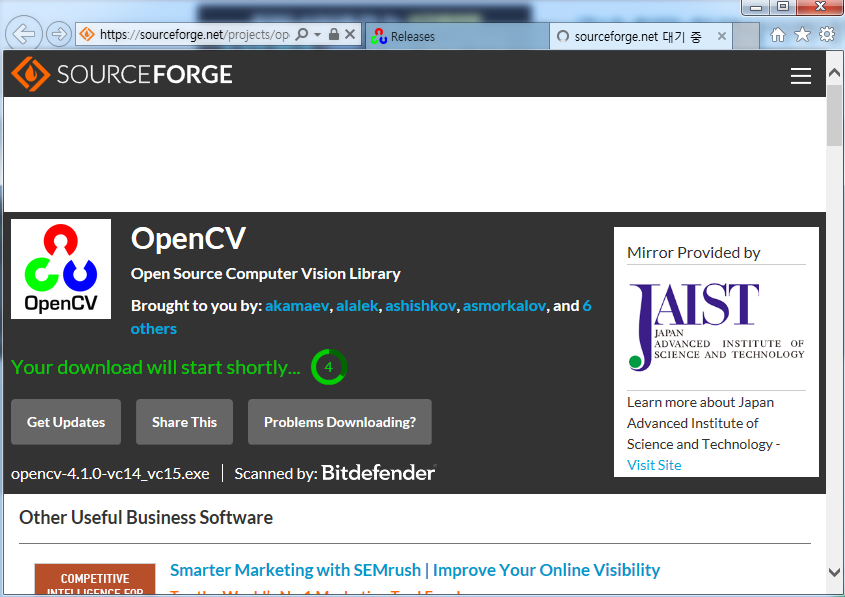
Task: Go back with the browser back arrow
Action: pyautogui.click(x=24, y=34)
